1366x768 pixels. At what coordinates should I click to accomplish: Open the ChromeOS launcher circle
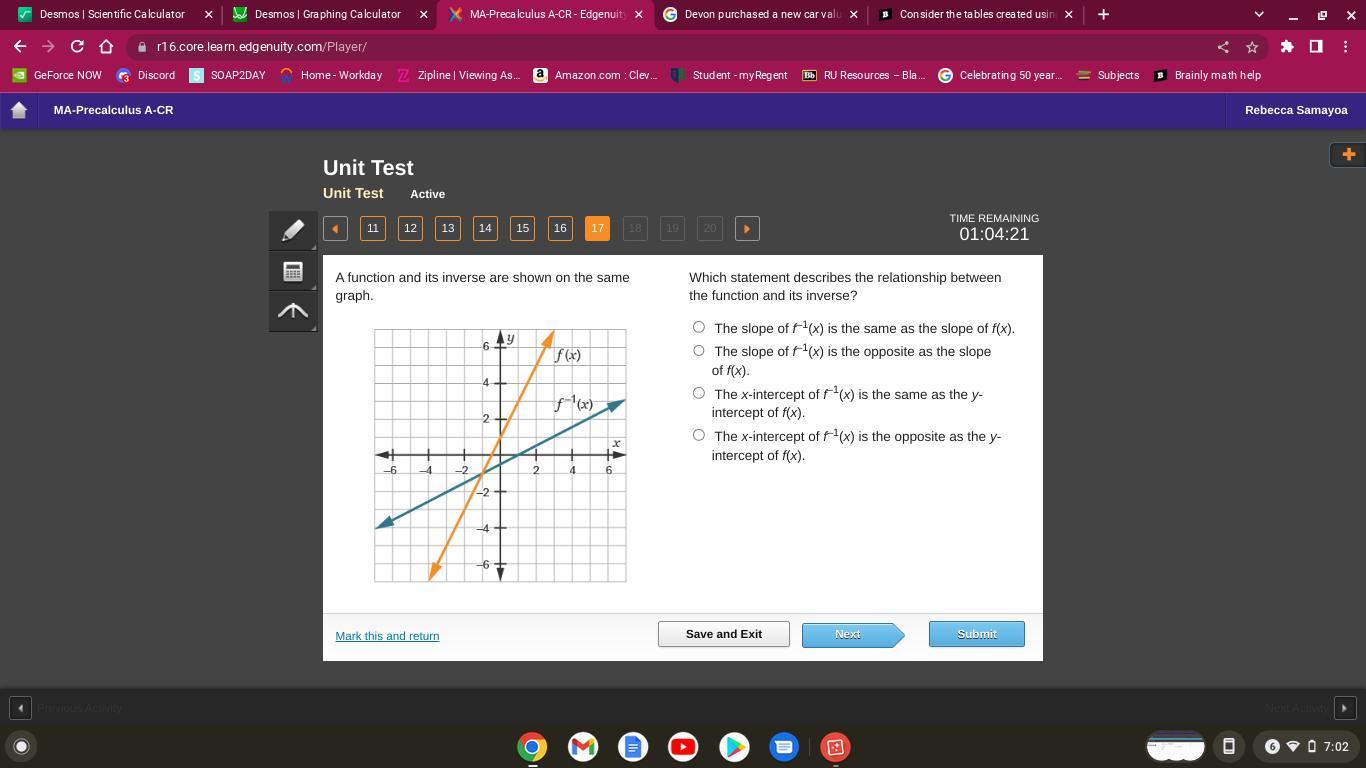(x=21, y=746)
